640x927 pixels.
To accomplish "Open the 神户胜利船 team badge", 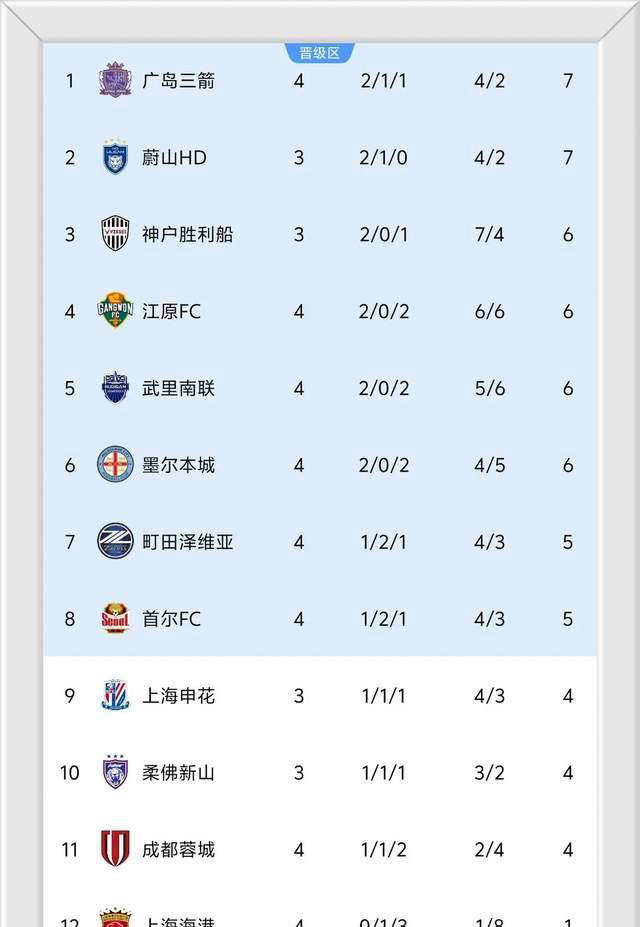I will coord(115,234).
